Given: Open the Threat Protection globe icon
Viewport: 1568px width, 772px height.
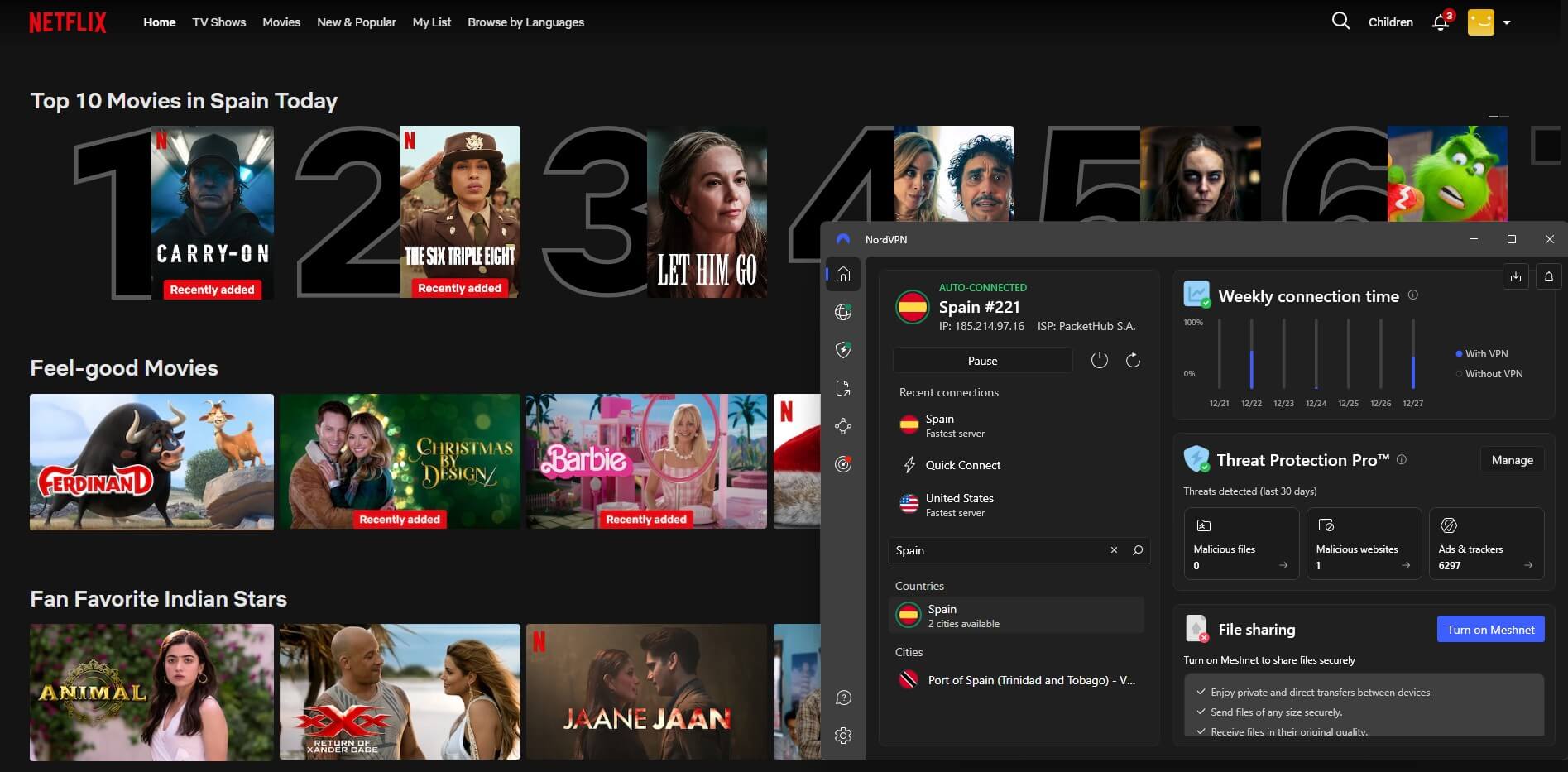Looking at the screenshot, I should point(842,312).
